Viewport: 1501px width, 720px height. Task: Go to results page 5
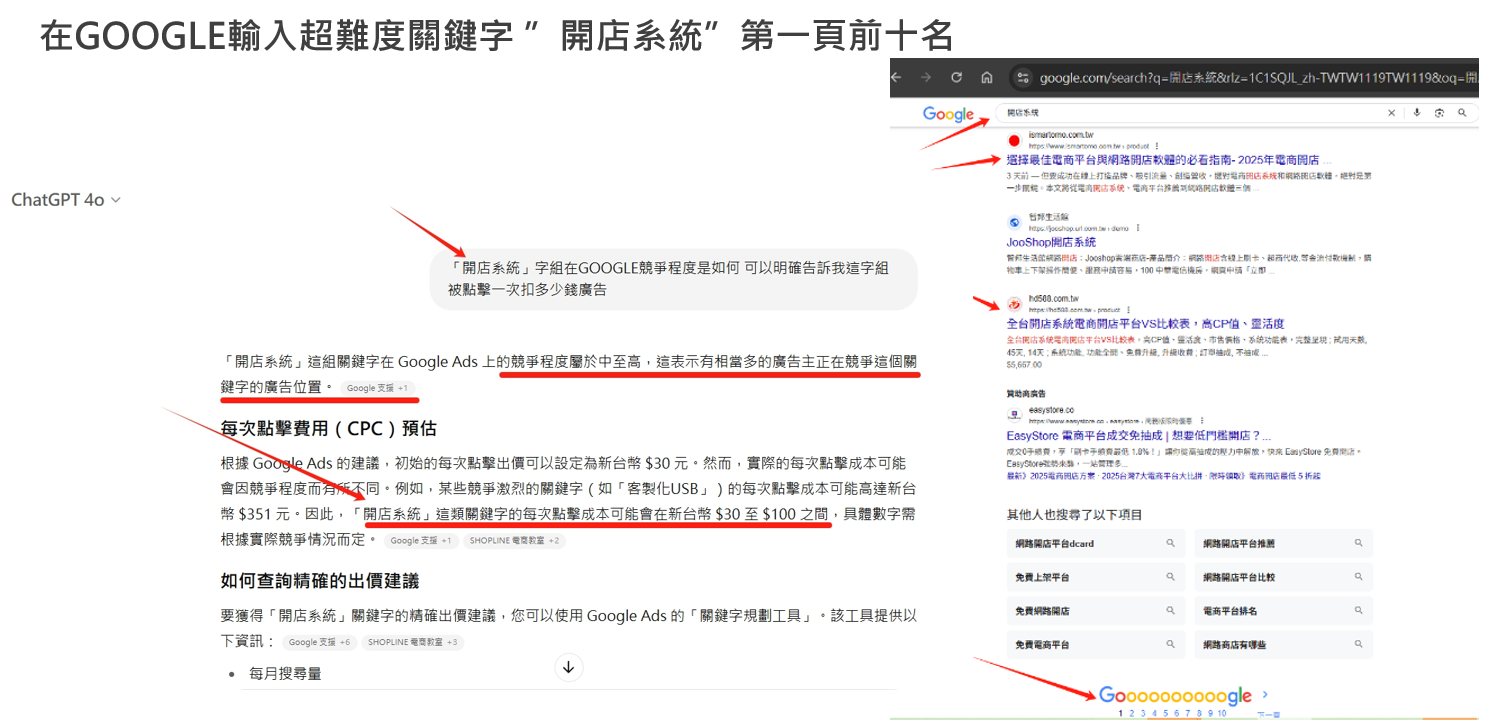pos(1164,713)
